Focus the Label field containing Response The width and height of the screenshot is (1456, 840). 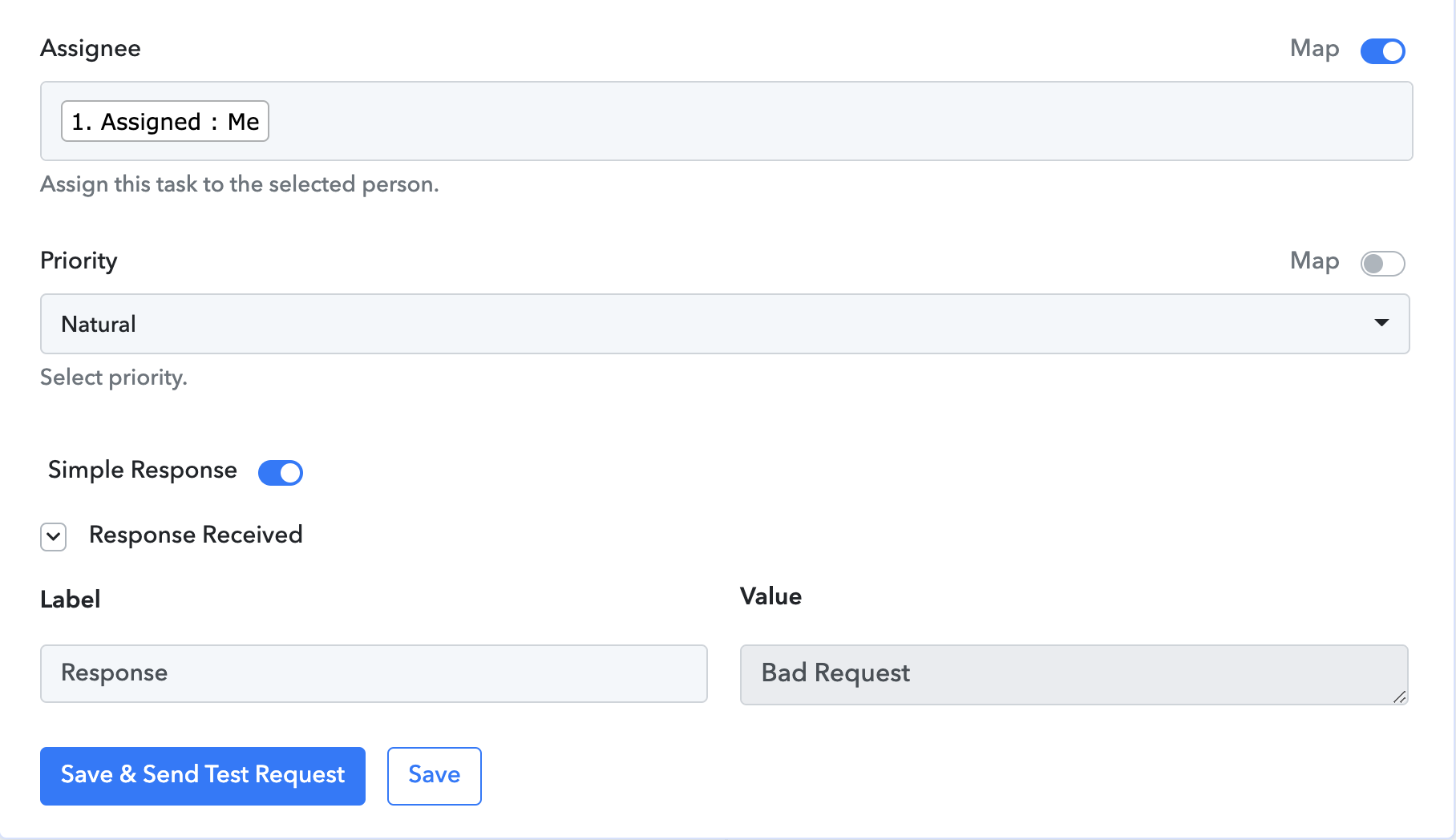pyautogui.click(x=374, y=673)
